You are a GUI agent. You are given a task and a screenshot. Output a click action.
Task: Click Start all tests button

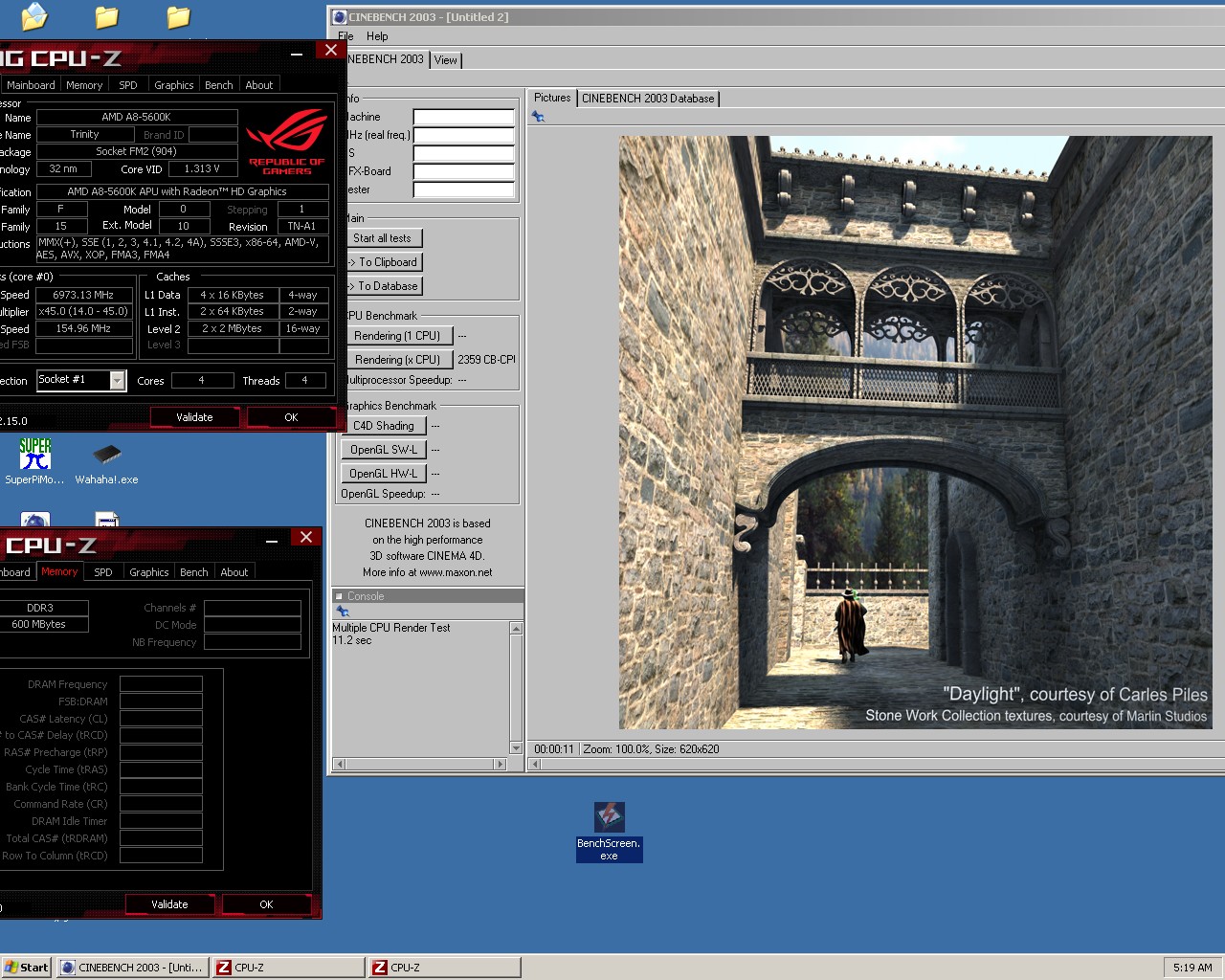click(x=382, y=238)
